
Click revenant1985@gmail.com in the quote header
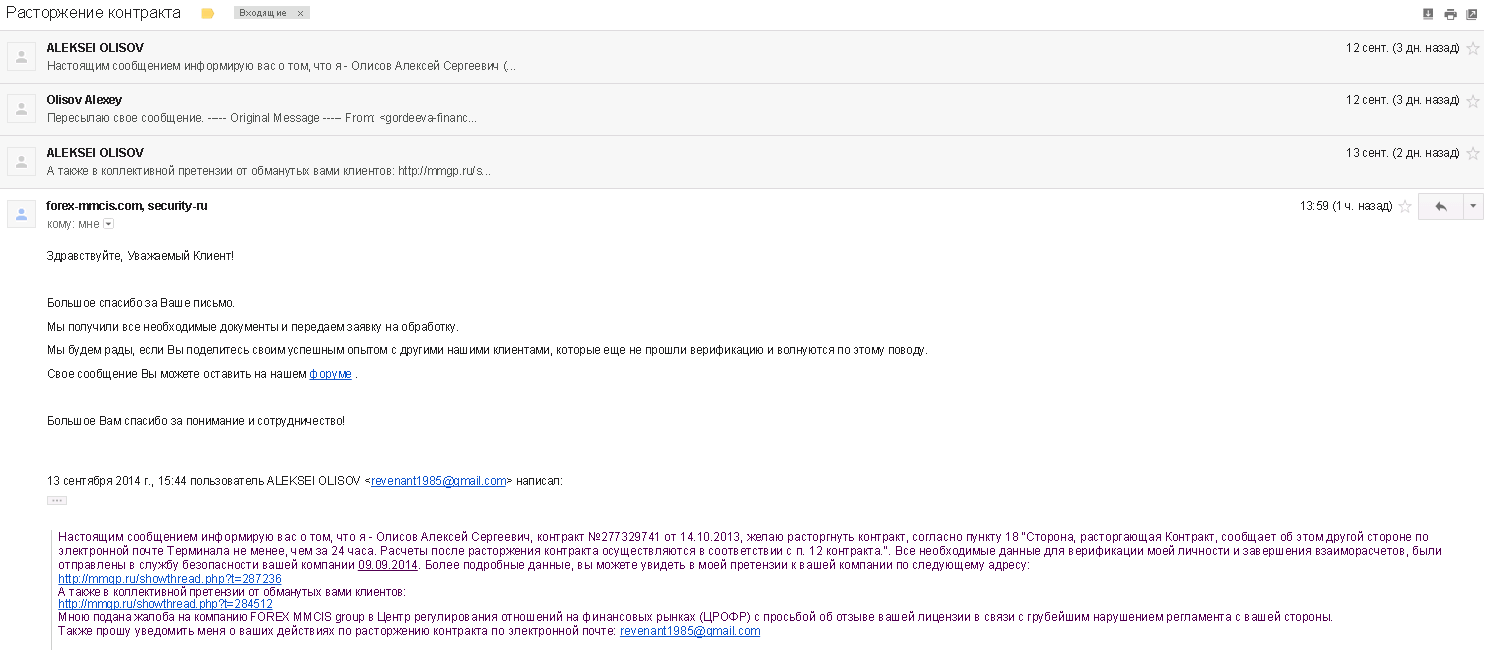(x=438, y=481)
